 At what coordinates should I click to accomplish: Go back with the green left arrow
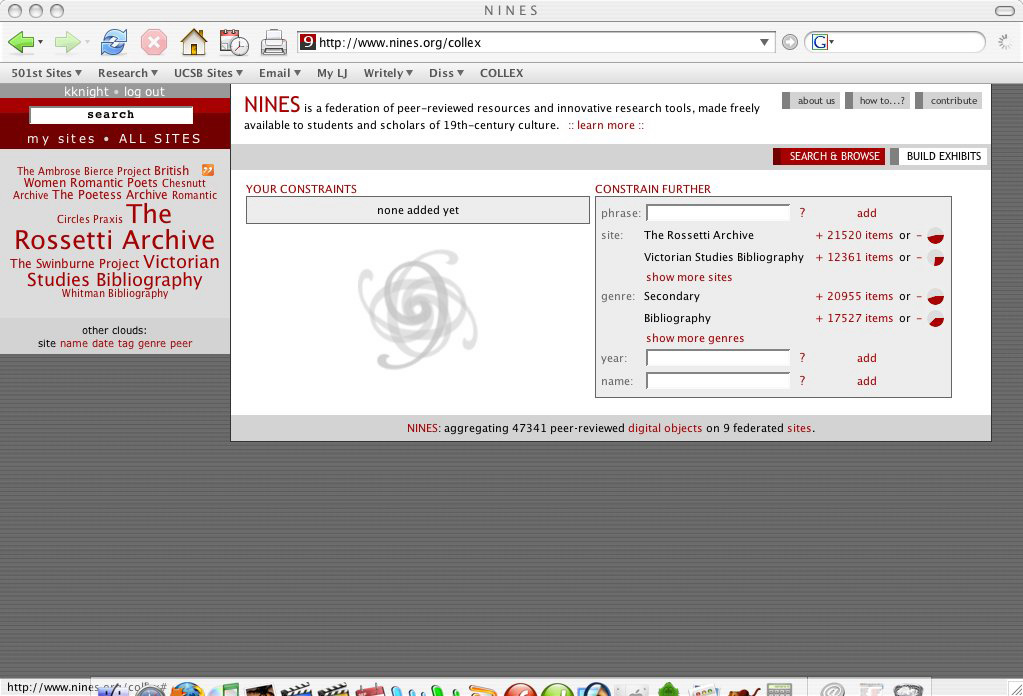21,42
